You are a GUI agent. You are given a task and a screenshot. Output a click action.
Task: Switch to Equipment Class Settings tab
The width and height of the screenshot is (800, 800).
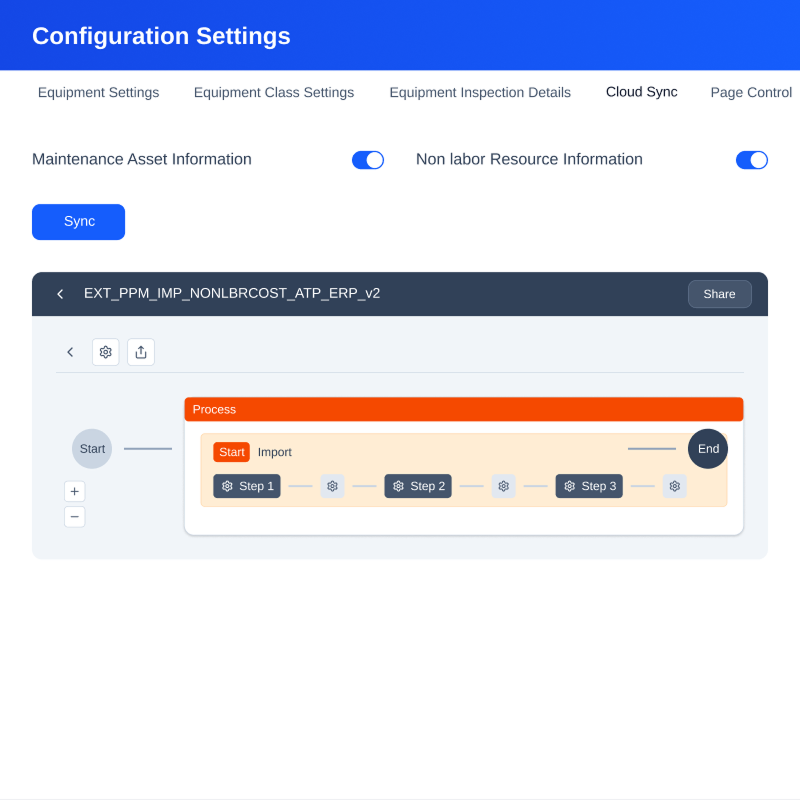coord(274,93)
